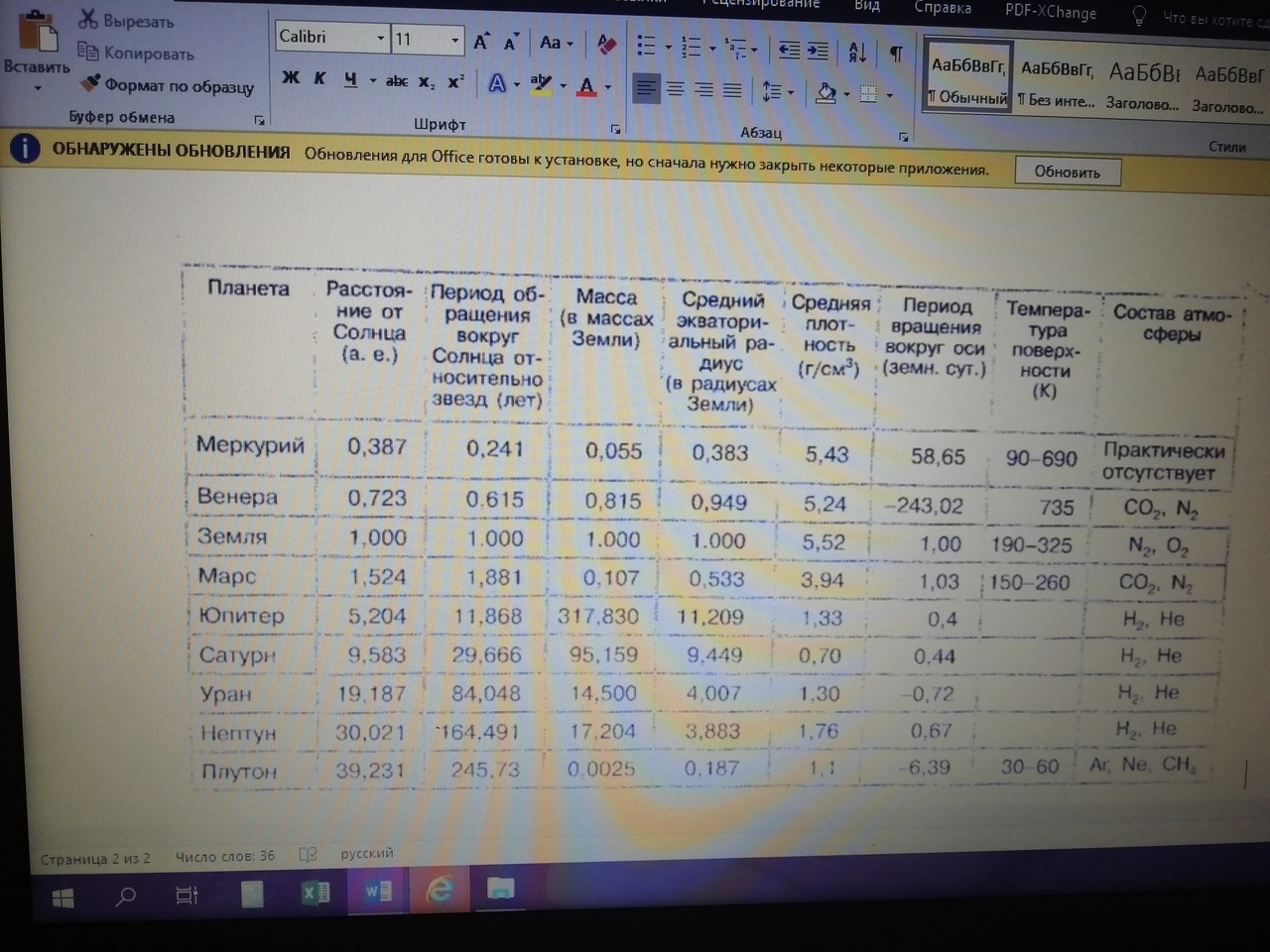Viewport: 1270px width, 952px height.
Task: Click the Paste (Вставить) clipboard icon
Action: 38,30
